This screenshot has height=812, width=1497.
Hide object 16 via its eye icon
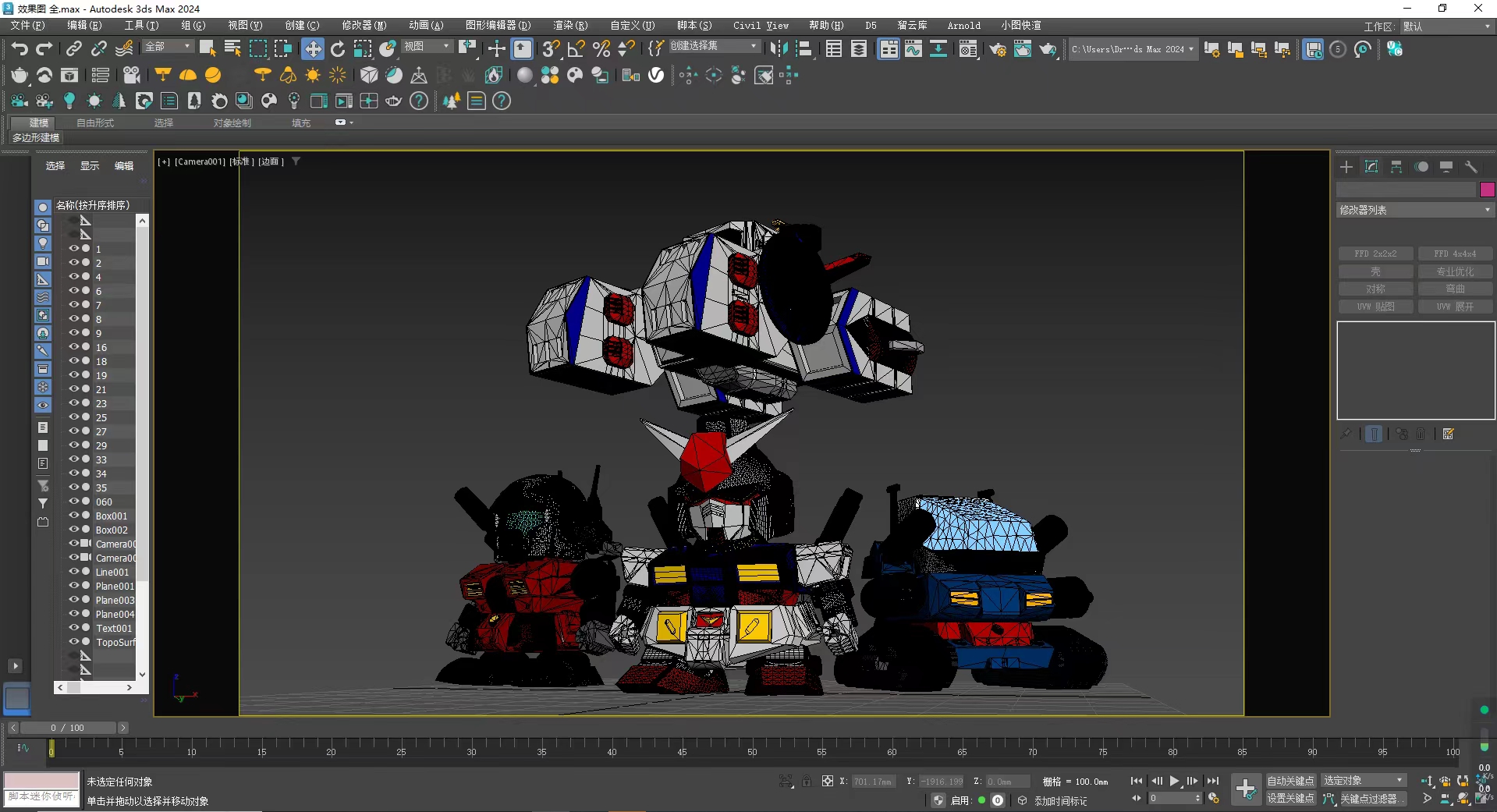[74, 347]
